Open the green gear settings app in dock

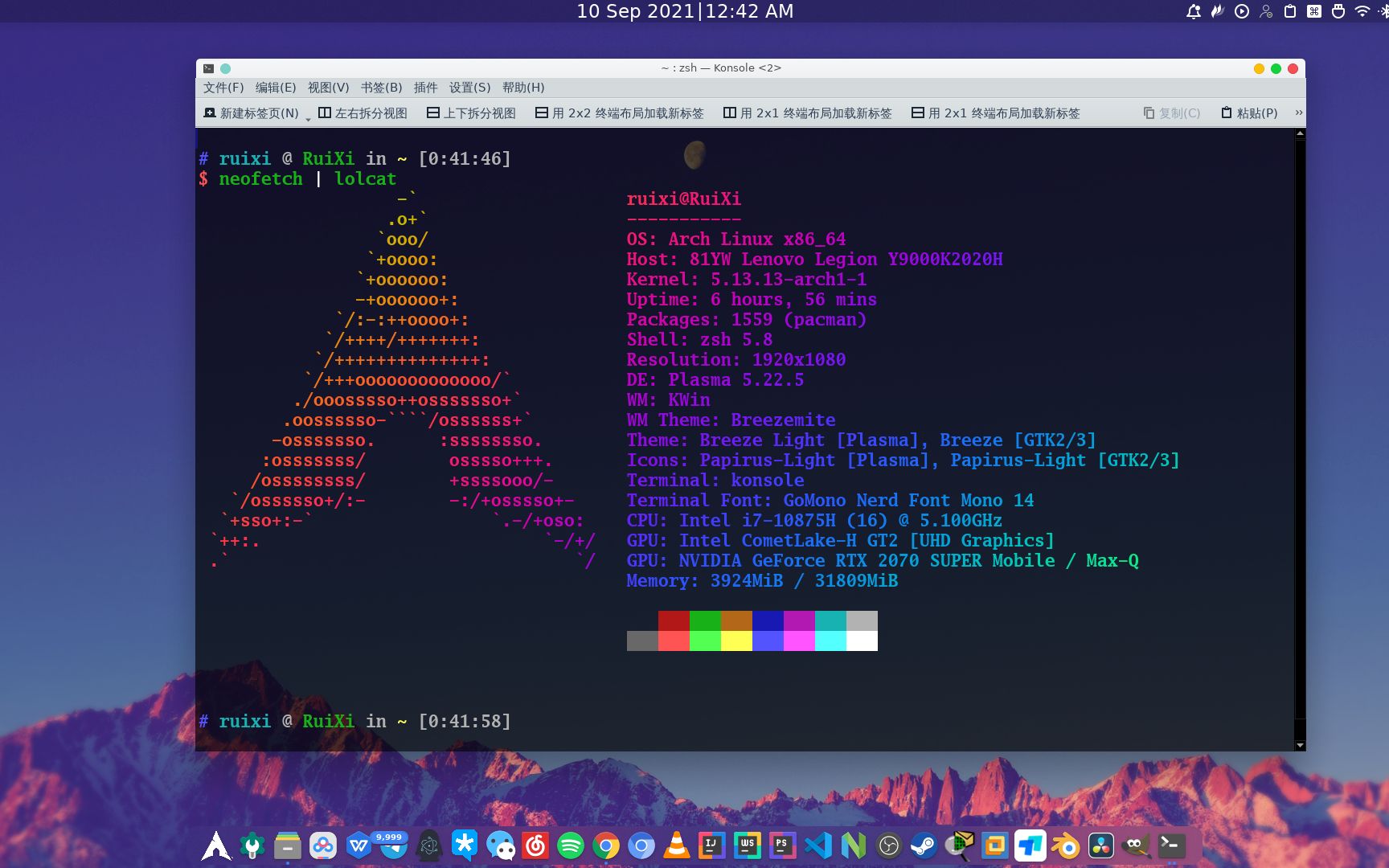[252, 845]
